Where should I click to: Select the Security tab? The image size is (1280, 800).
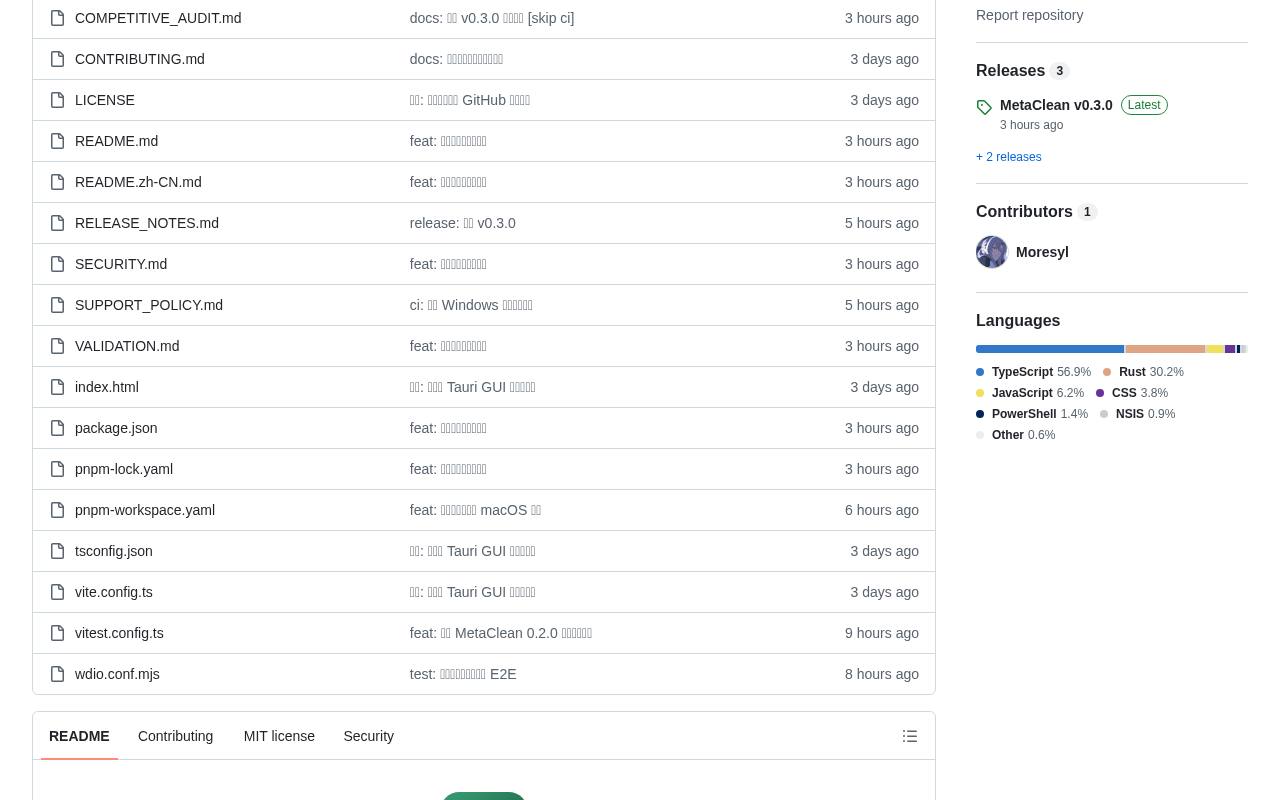pyautogui.click(x=368, y=736)
